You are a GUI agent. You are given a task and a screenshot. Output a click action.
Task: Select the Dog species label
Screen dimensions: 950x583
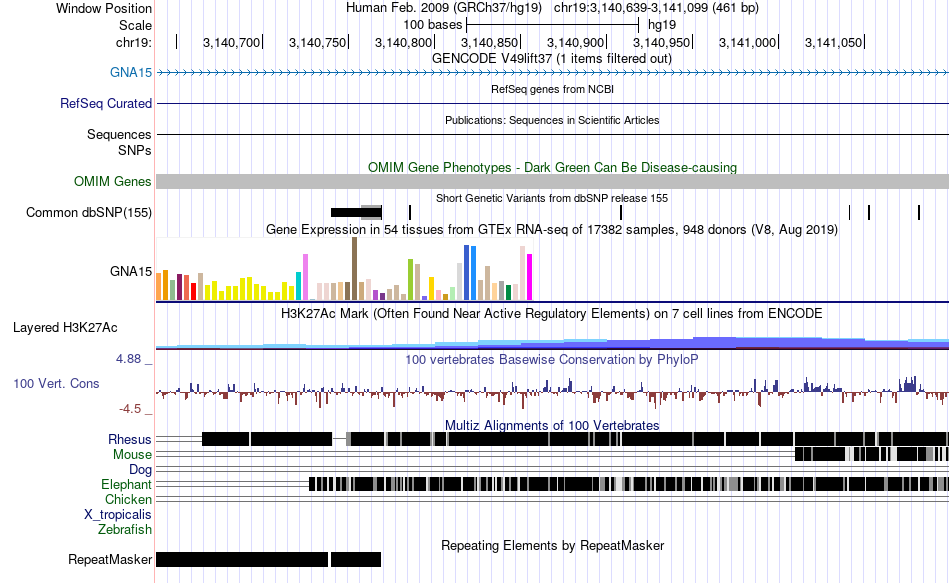(x=140, y=470)
